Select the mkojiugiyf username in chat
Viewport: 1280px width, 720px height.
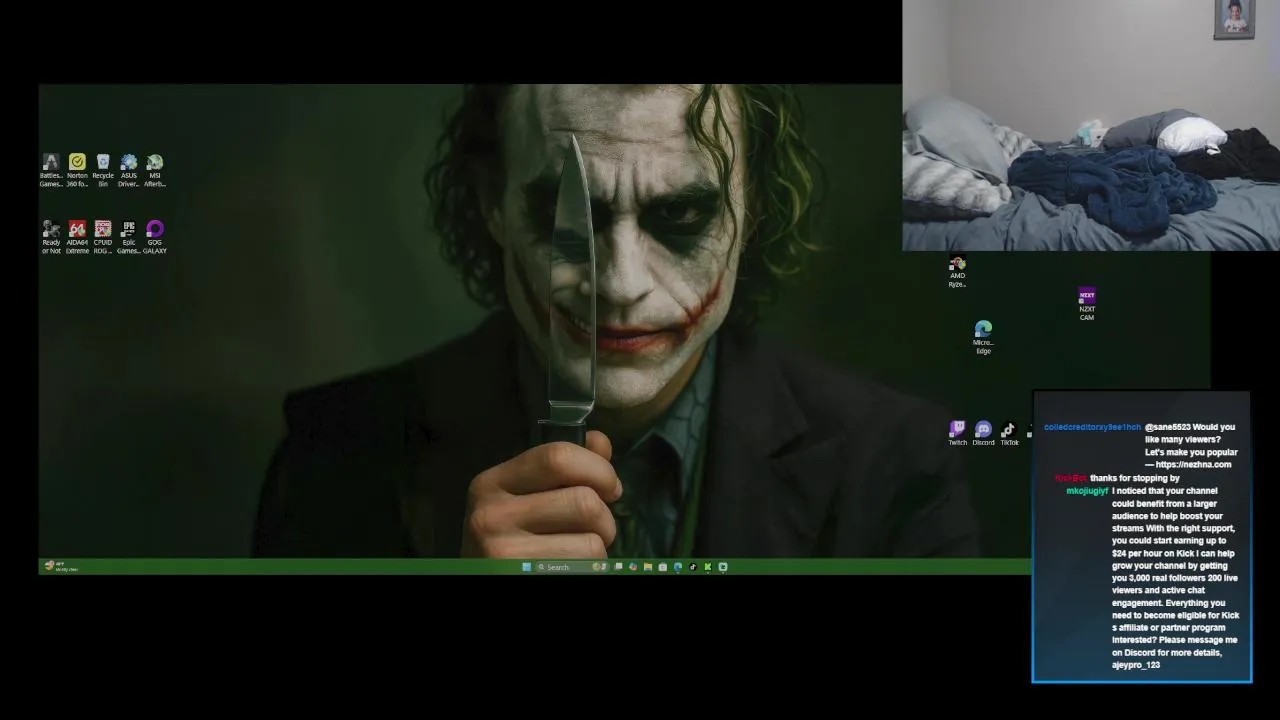pyautogui.click(x=1087, y=491)
